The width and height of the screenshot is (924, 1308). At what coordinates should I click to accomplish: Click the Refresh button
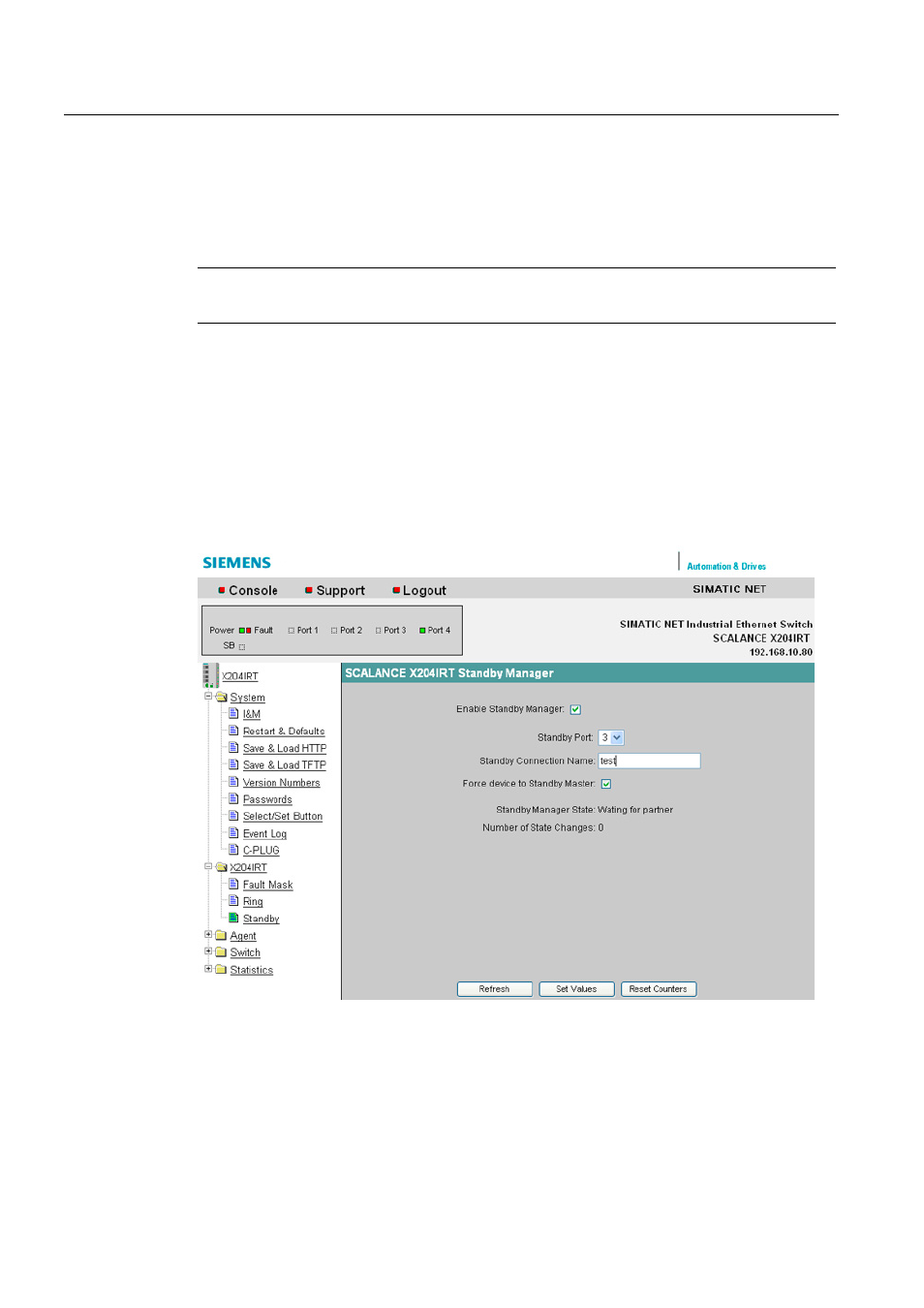click(x=494, y=989)
